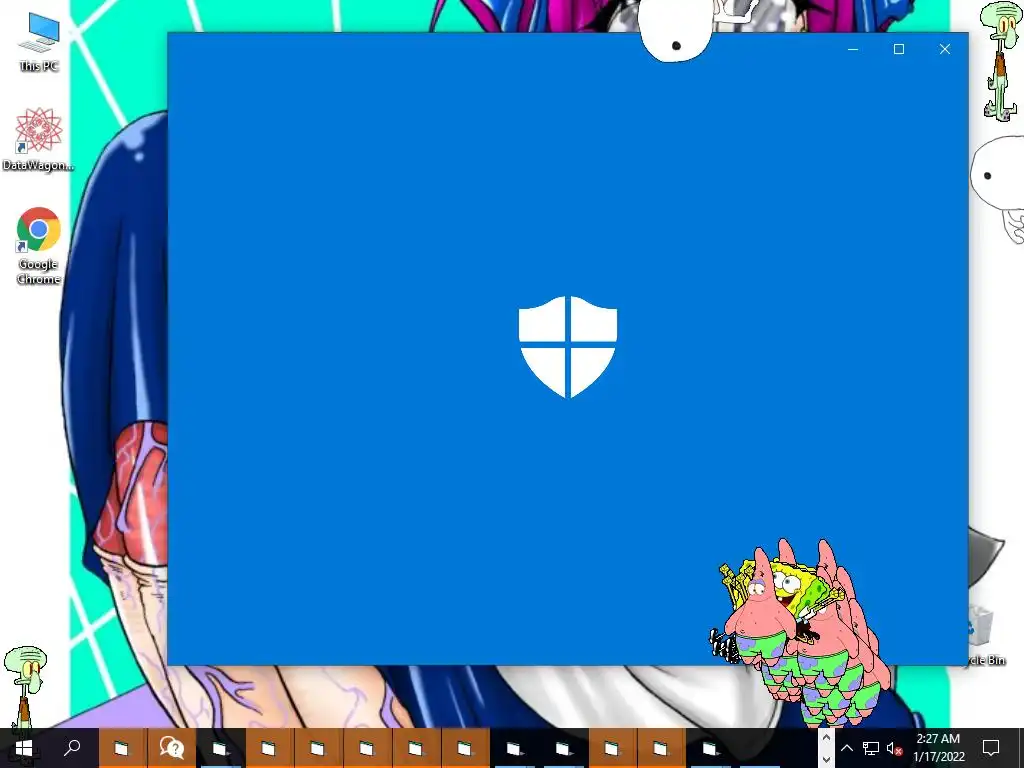The height and width of the screenshot is (768, 1024).
Task: Show hidden system tray icons
Action: click(x=846, y=748)
